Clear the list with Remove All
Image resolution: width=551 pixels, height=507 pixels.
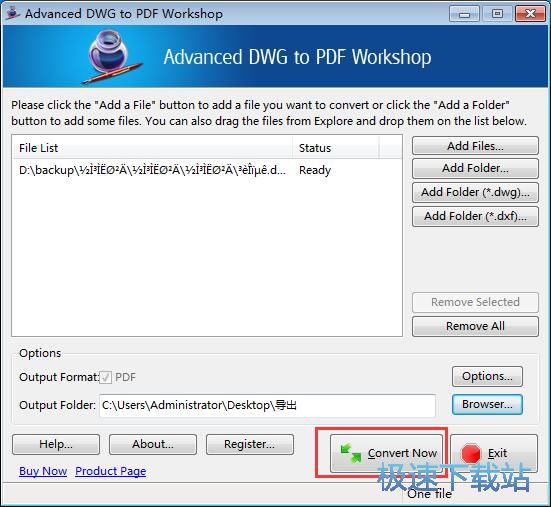[x=475, y=326]
